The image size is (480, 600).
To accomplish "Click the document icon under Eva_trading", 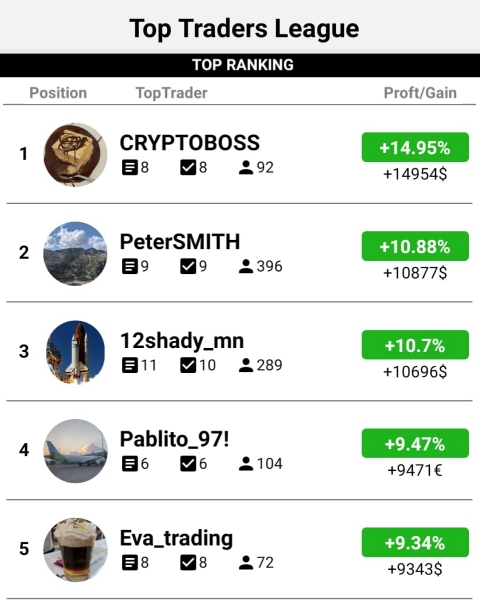I will tap(130, 562).
